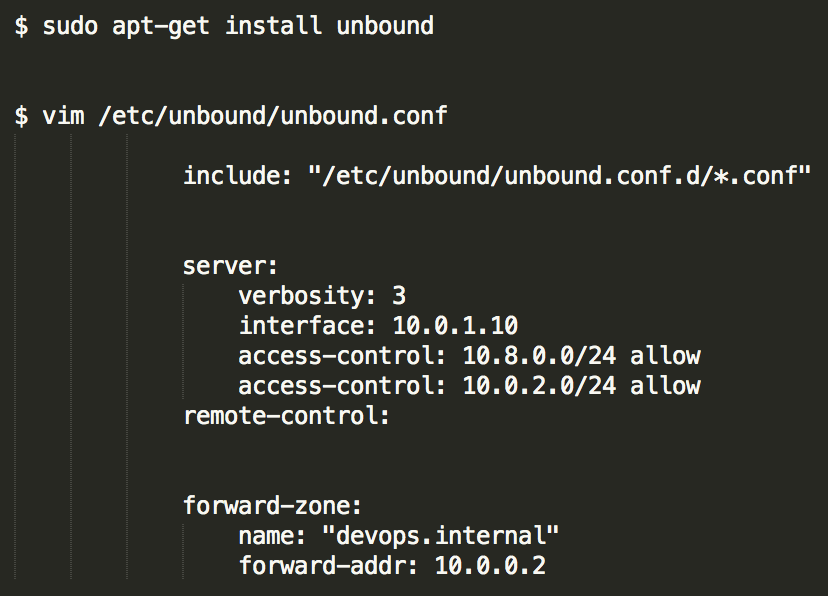
Task: Click the 'name:' key under forward-zone
Action: pyautogui.click(x=272, y=536)
